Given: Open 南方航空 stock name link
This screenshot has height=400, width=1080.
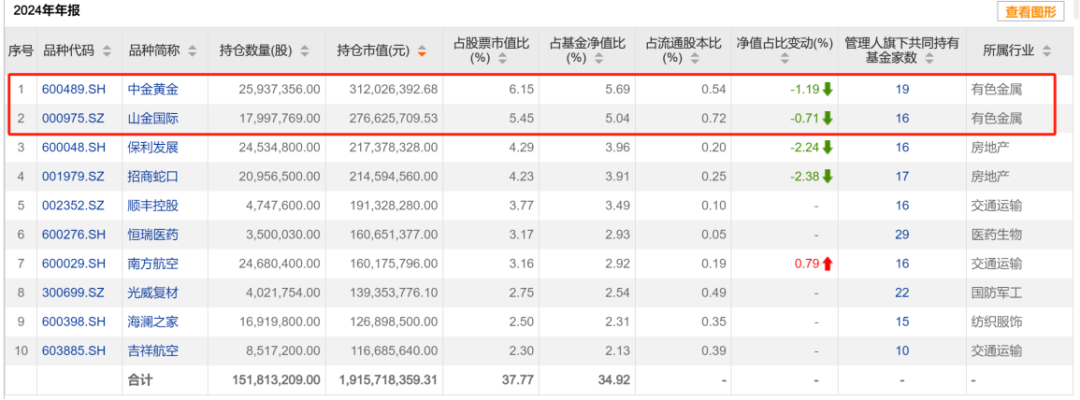Looking at the screenshot, I should pyautogui.click(x=153, y=264).
